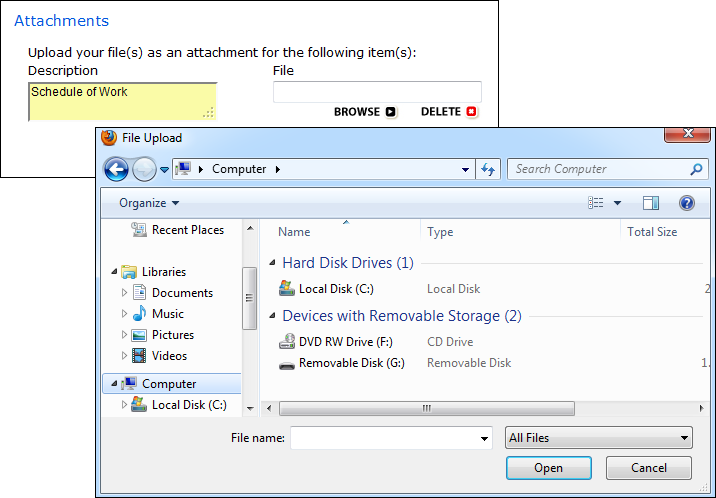Click the refresh location icon
This screenshot has width=716, height=498.
pyautogui.click(x=488, y=169)
